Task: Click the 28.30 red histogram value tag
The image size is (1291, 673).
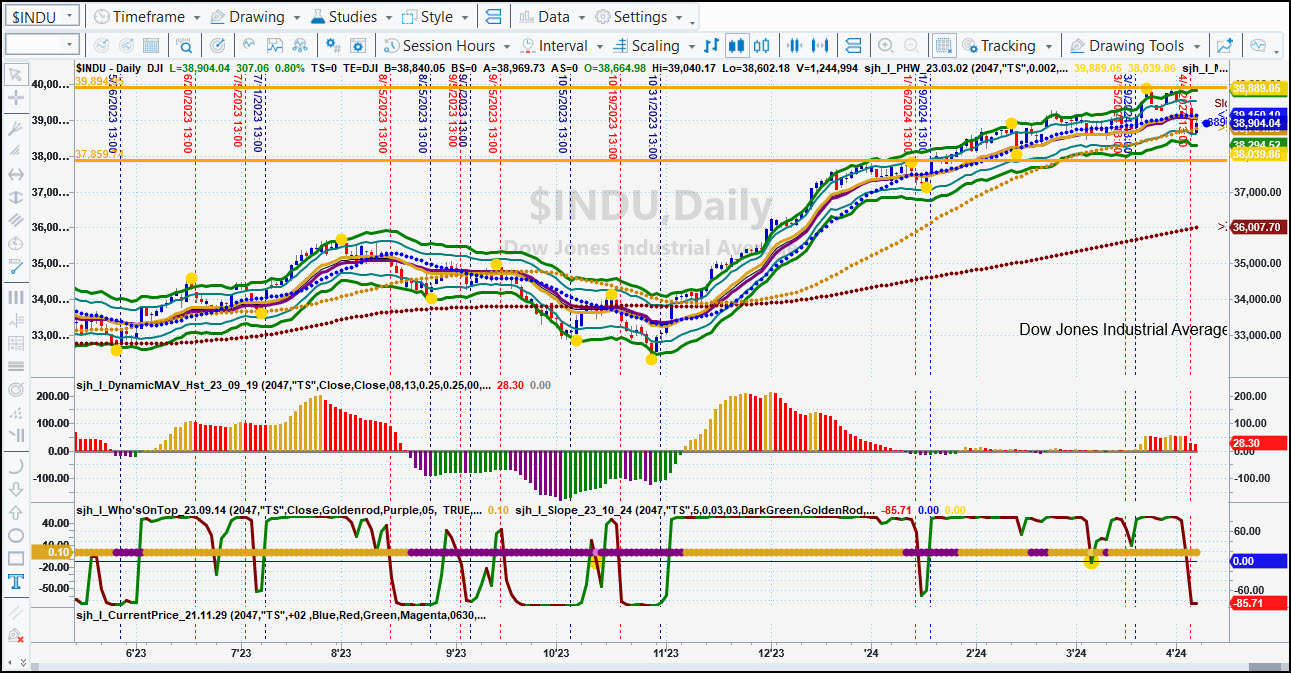Action: pyautogui.click(x=1258, y=443)
